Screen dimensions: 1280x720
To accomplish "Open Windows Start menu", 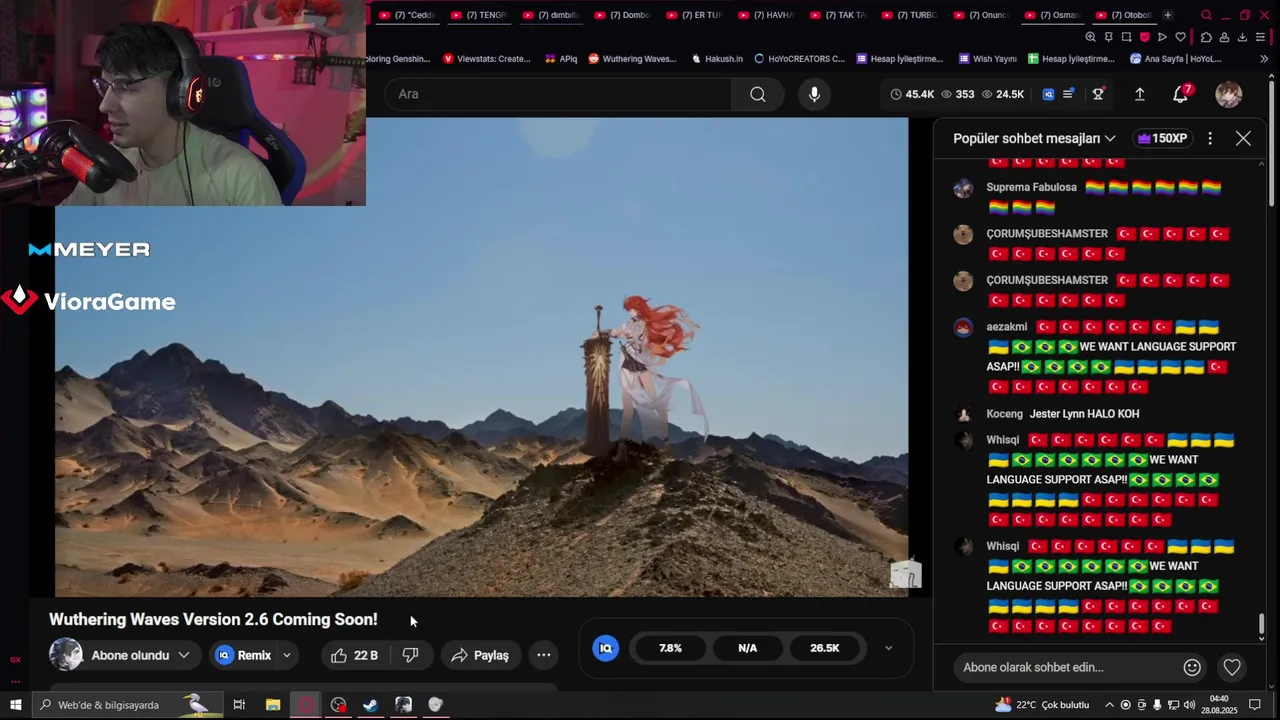I will coord(15,705).
